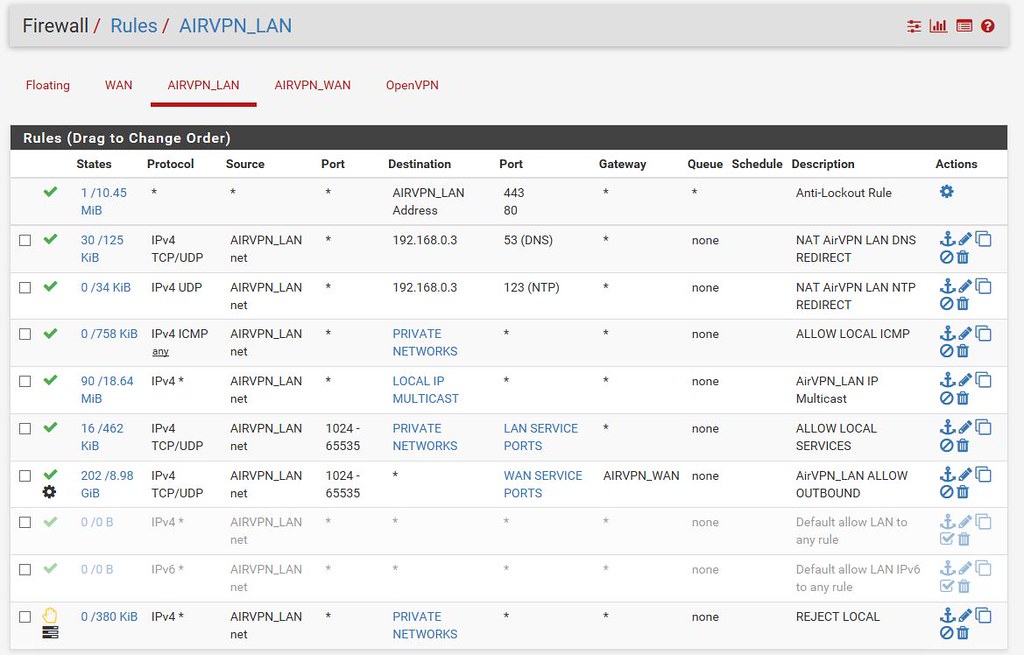1024x655 pixels.
Task: Click the Anti-Lockout Rule description
Action: (x=843, y=193)
